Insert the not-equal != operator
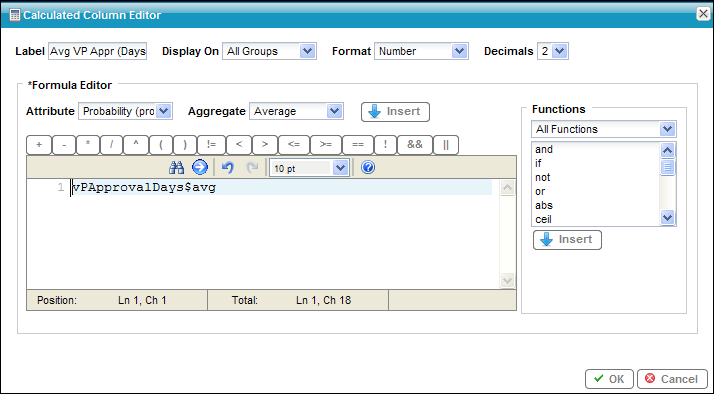This screenshot has height=394, width=714. 211,145
